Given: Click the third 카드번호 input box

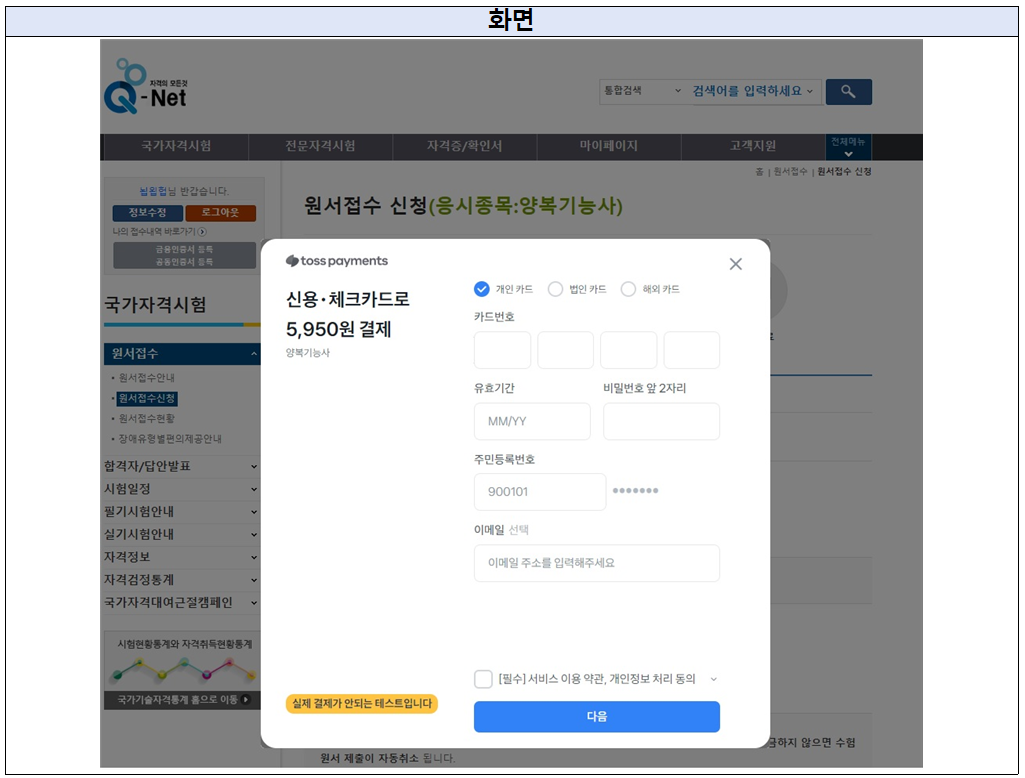Looking at the screenshot, I should coord(628,350).
